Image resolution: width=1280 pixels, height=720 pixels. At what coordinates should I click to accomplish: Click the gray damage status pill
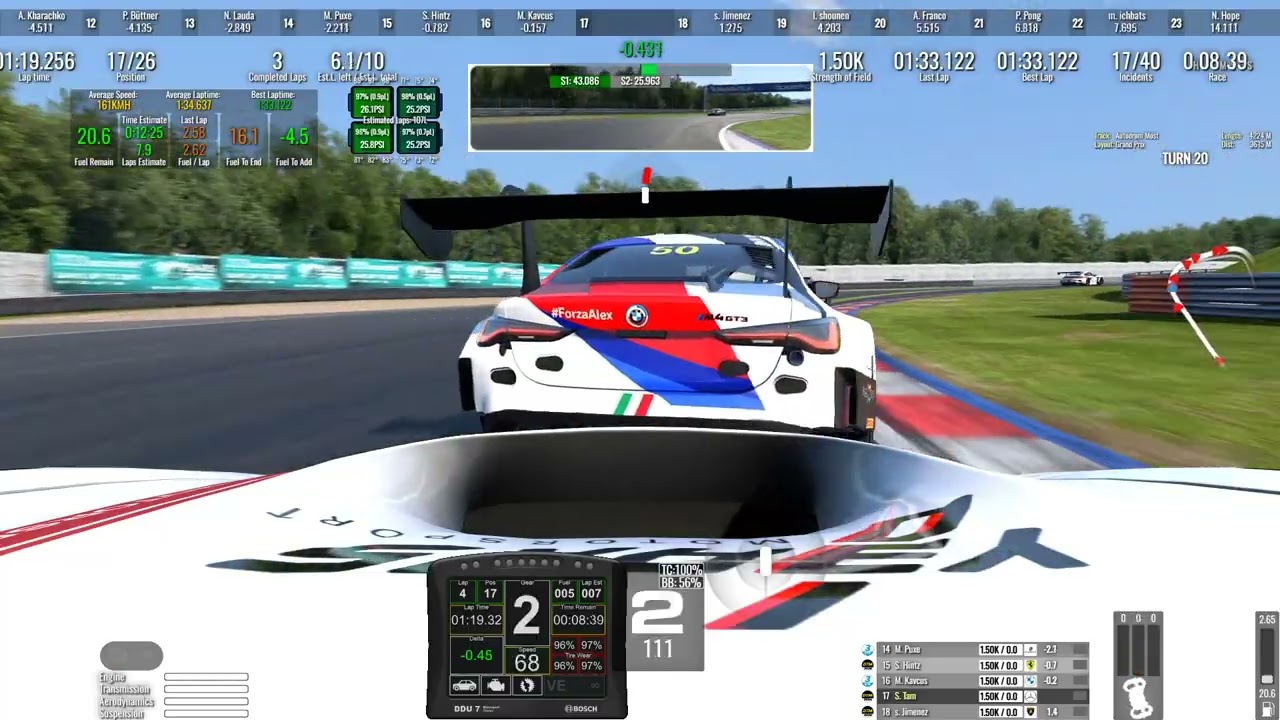(x=131, y=656)
